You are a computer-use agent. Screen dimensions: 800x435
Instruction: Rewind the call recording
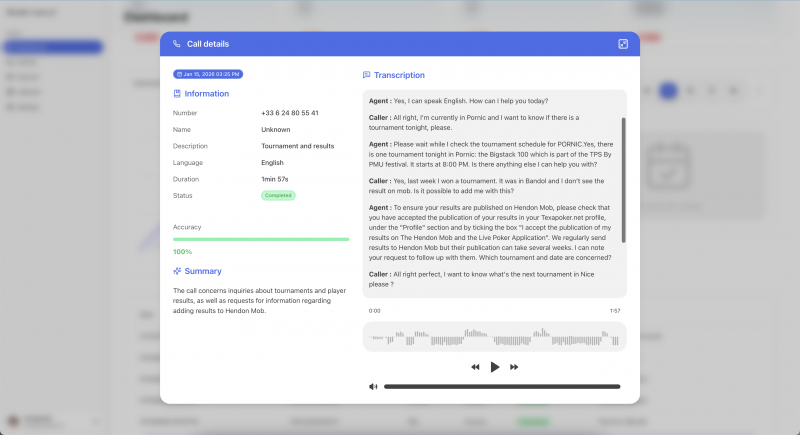click(x=475, y=367)
